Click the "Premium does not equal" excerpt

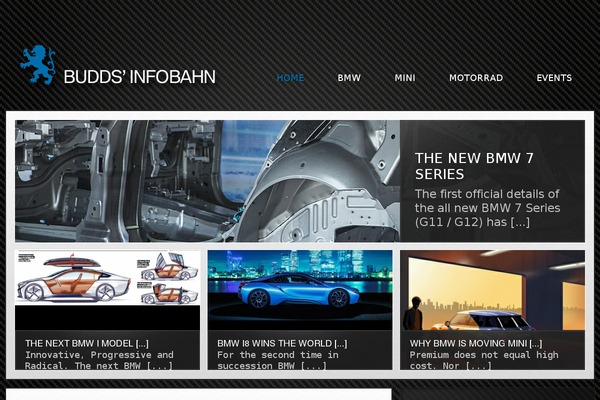484,360
